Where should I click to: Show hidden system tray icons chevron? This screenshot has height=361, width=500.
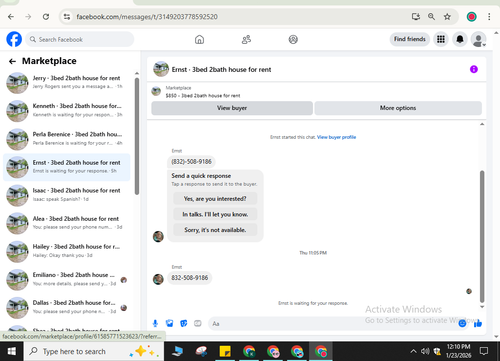[x=413, y=351]
